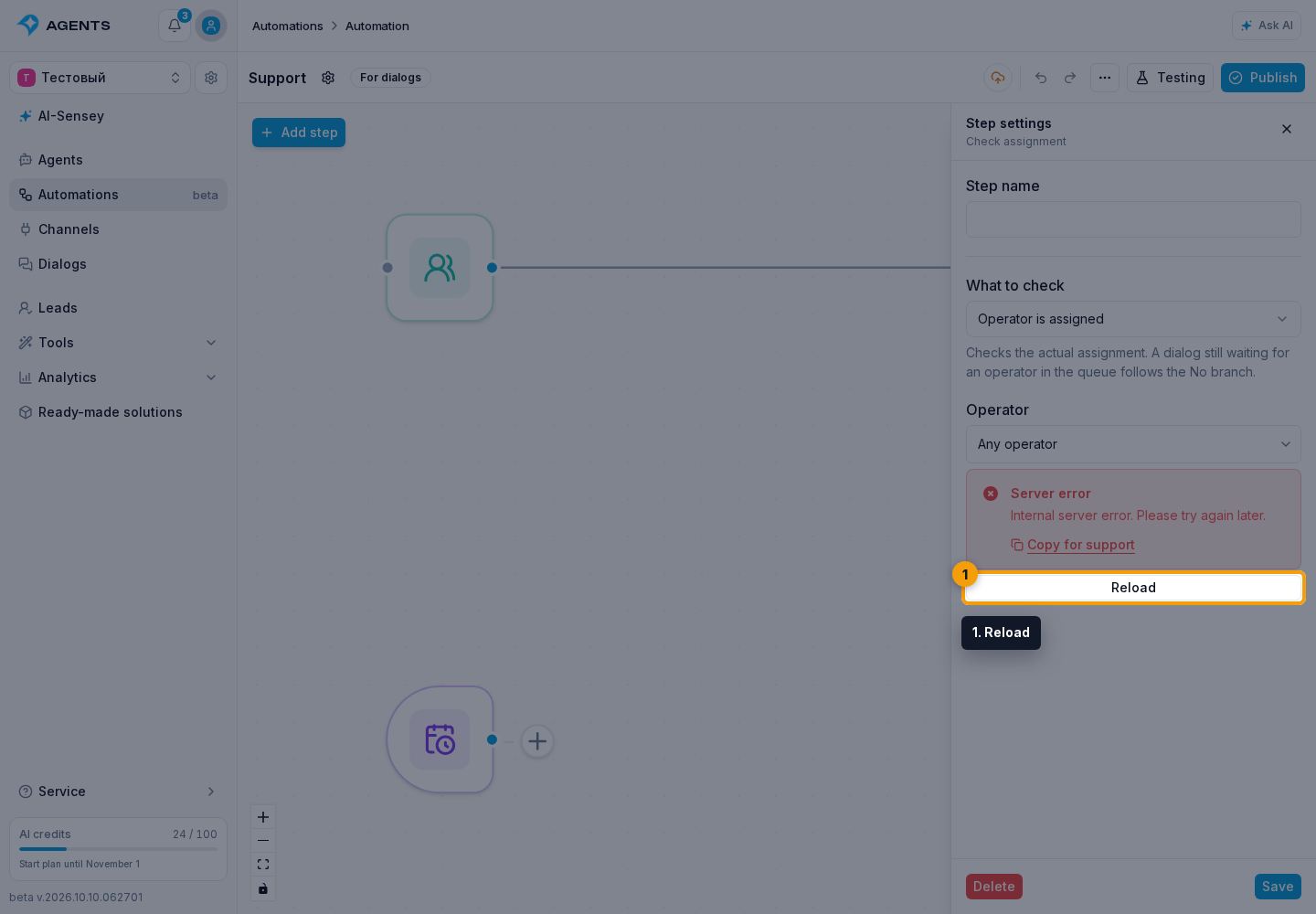
Task: Expand the Analytics menu
Action: pyautogui.click(x=118, y=377)
